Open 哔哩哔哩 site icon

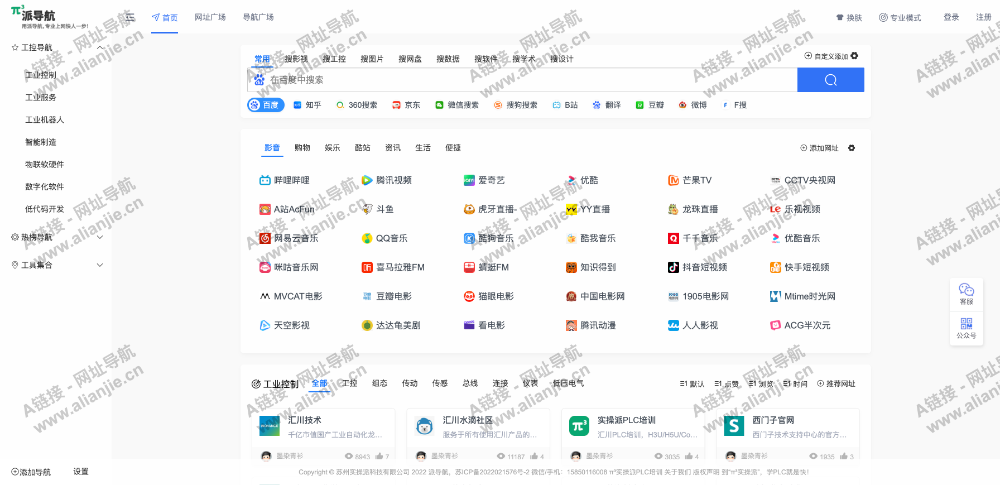[265, 181]
